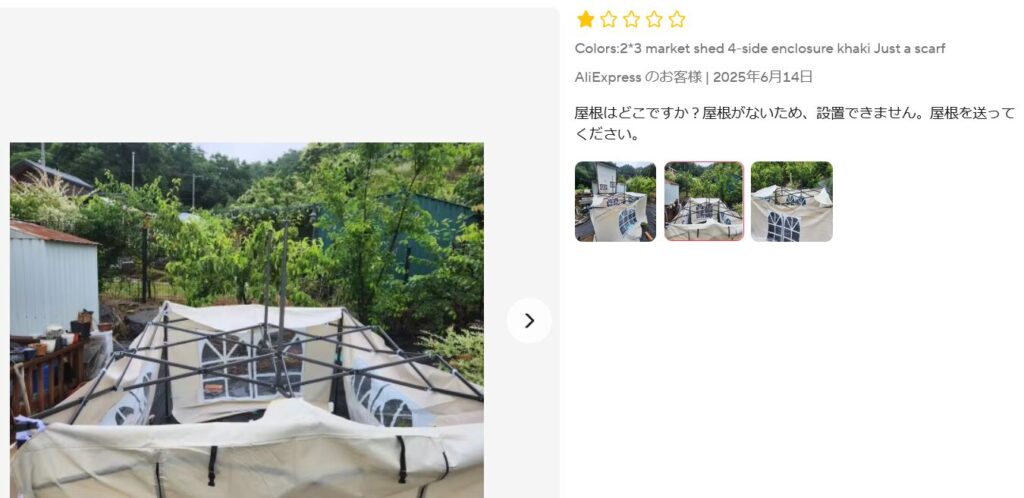1024x498 pixels.
Task: Select the highlighted second review thumbnail
Action: [x=704, y=202]
